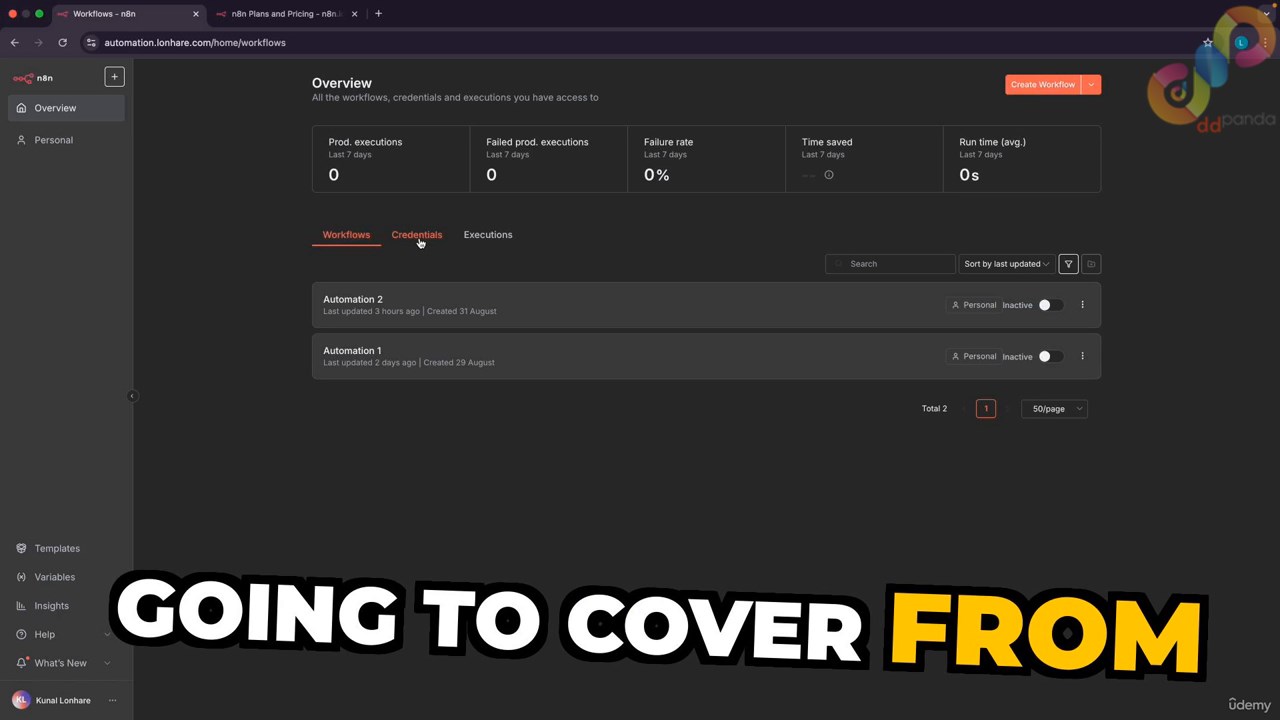Click the plus add button in sidebar
The width and height of the screenshot is (1280, 720).
[114, 77]
